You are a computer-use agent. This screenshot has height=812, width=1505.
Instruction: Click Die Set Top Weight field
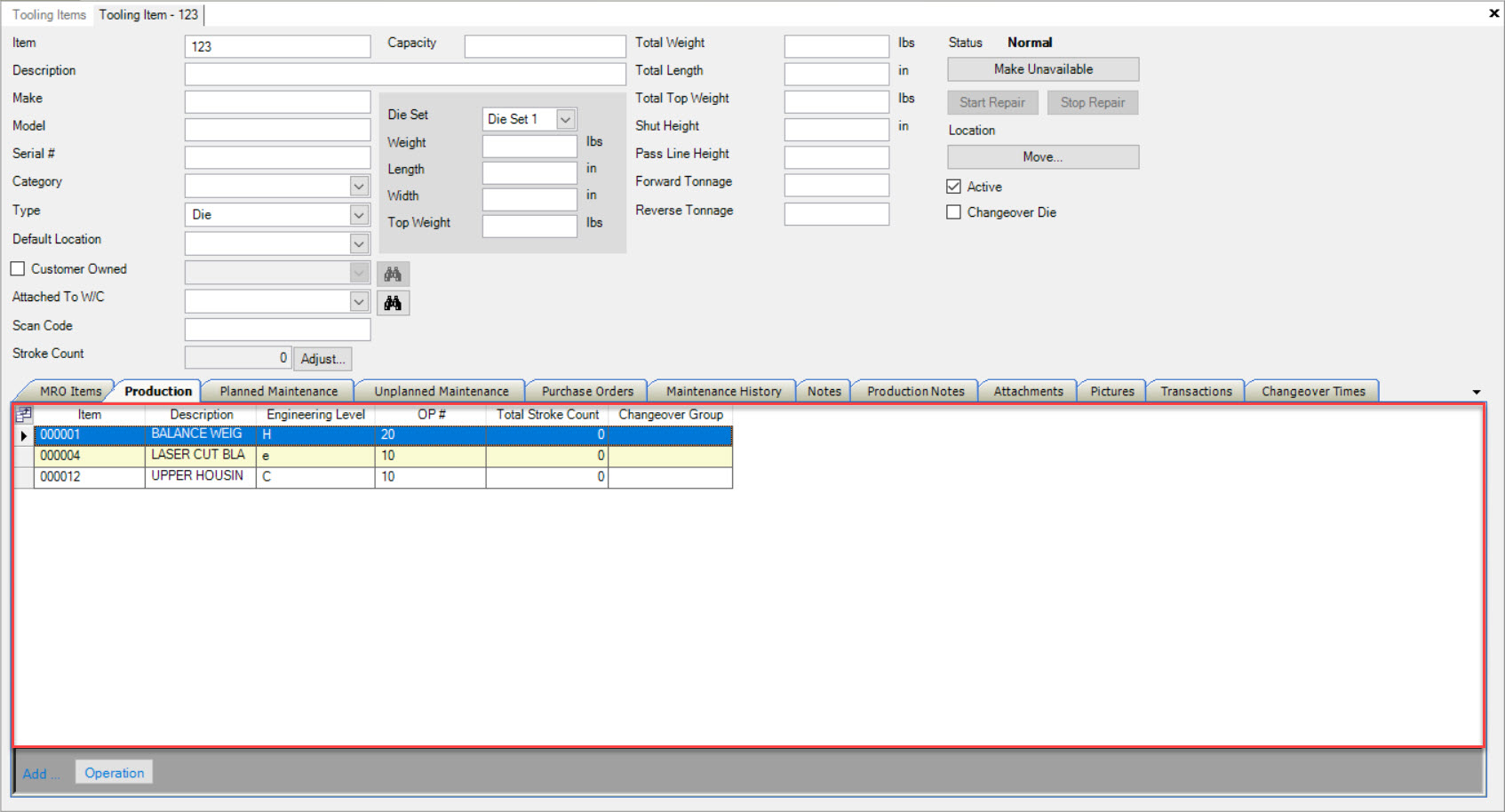[x=530, y=227]
